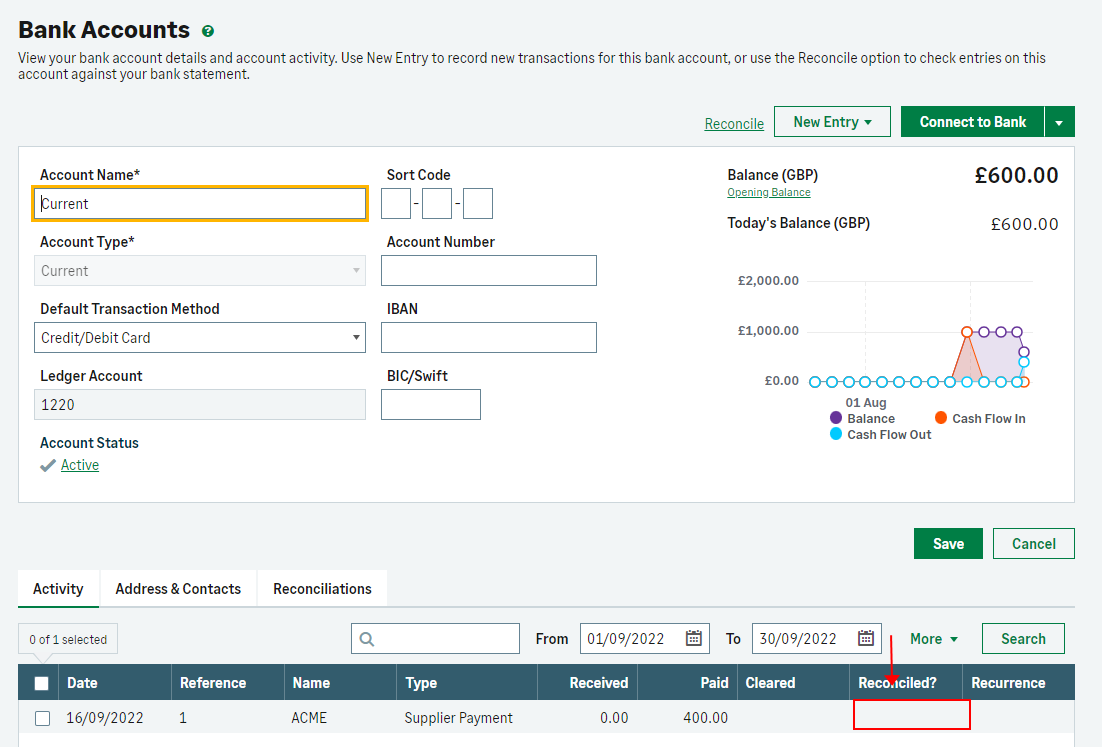Click the Opening Balance link
Screen dimensions: 1102x747
[769, 192]
